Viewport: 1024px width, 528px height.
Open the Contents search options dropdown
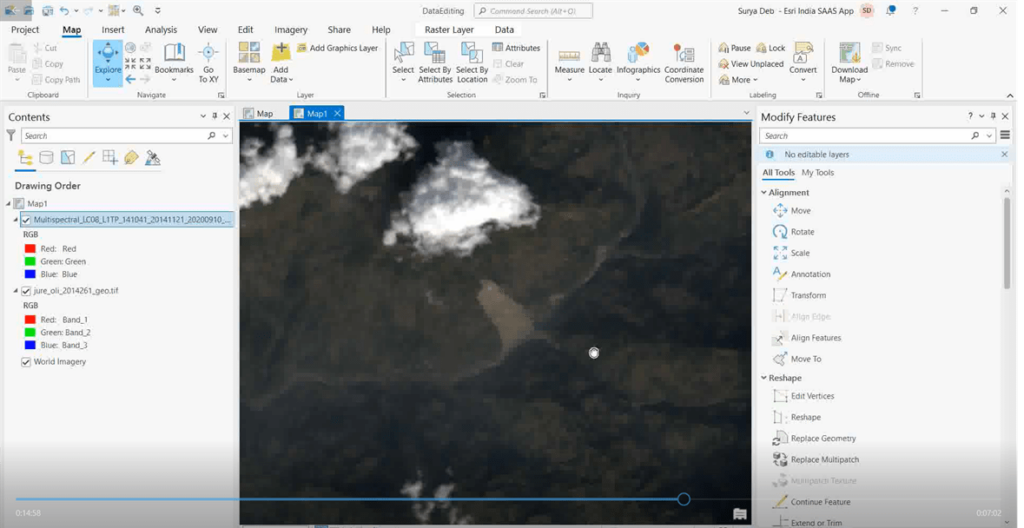(225, 136)
